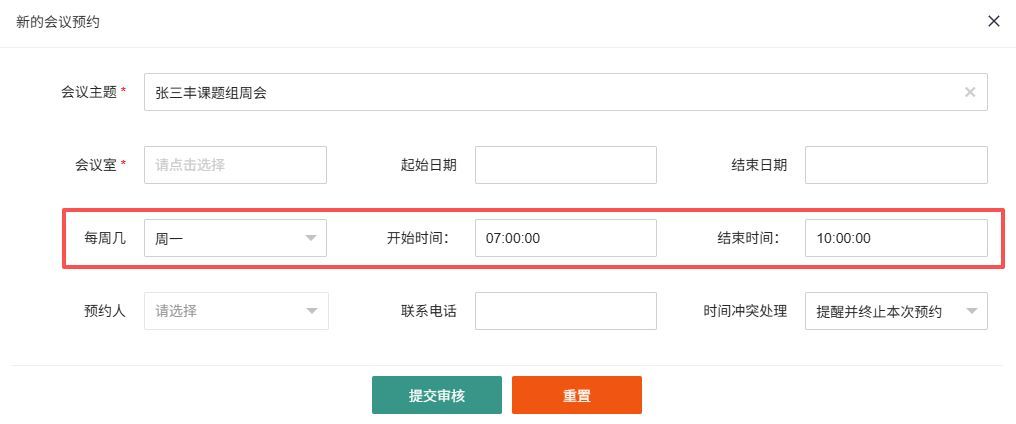Clear the 会议主题 text with the X icon
This screenshot has height=424, width=1016.
click(x=969, y=92)
